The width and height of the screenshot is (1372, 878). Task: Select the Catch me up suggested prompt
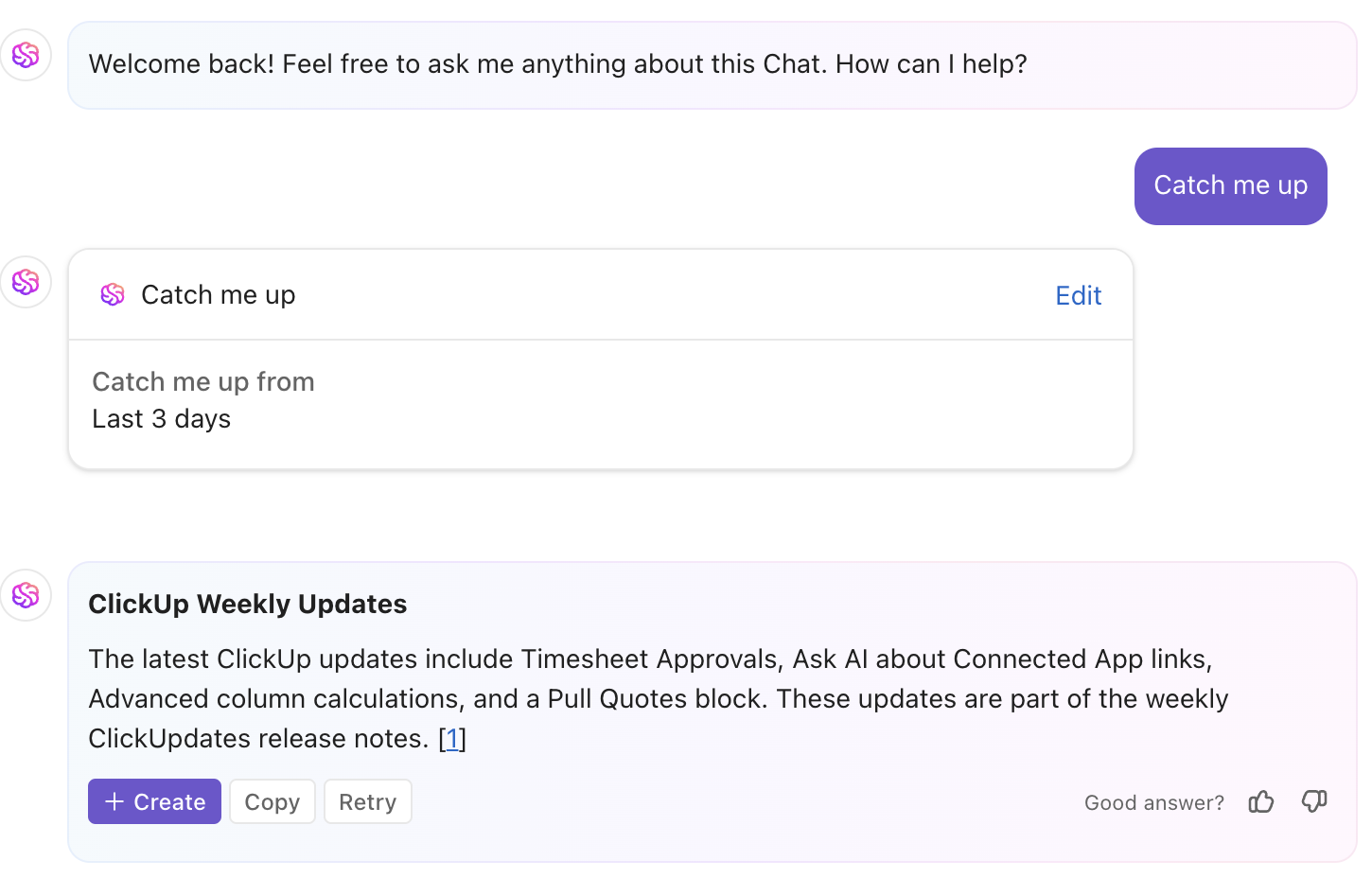click(1230, 185)
